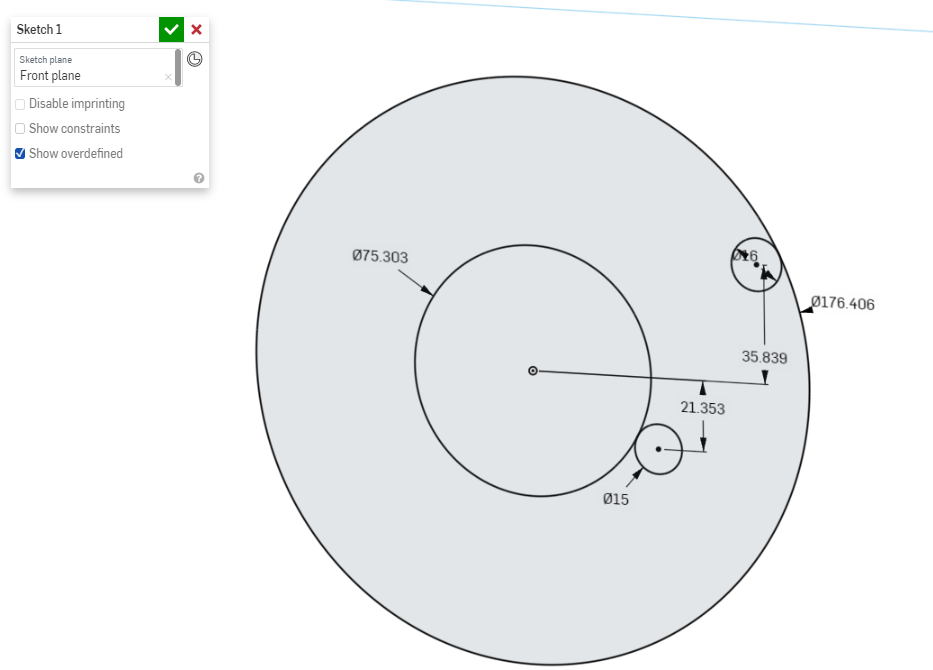
Task: Open the sketch dialog help icon
Action: point(199,178)
